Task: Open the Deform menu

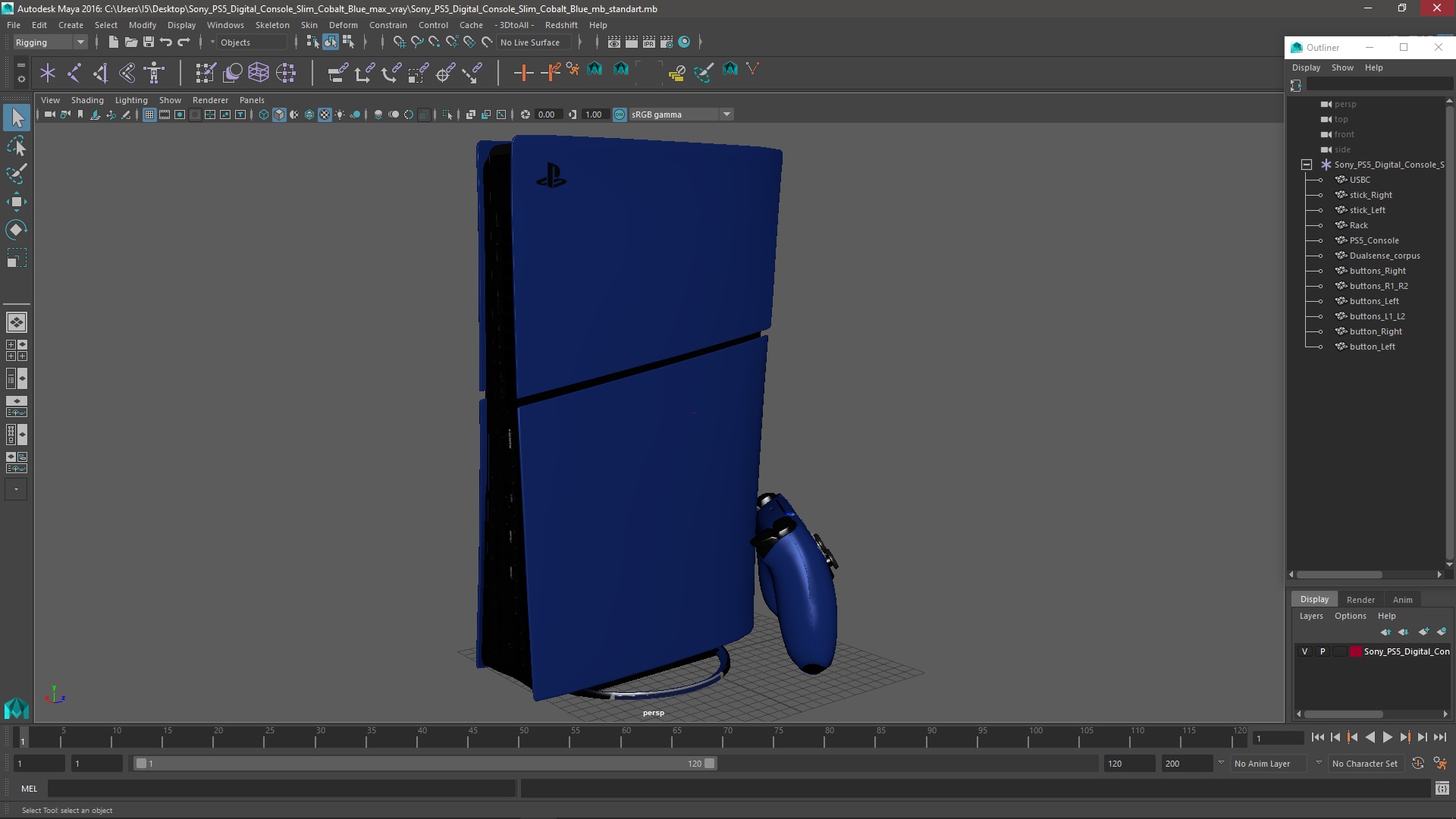Action: (x=343, y=25)
